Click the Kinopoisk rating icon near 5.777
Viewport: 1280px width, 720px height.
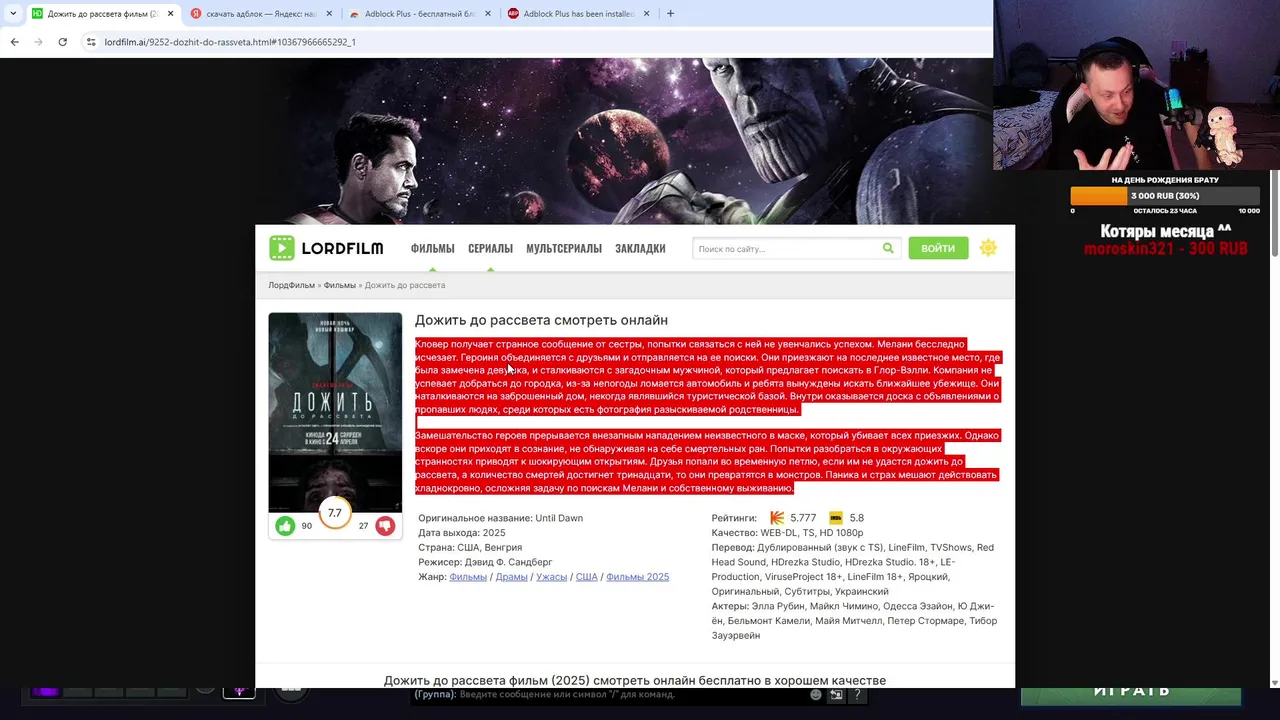pos(777,518)
